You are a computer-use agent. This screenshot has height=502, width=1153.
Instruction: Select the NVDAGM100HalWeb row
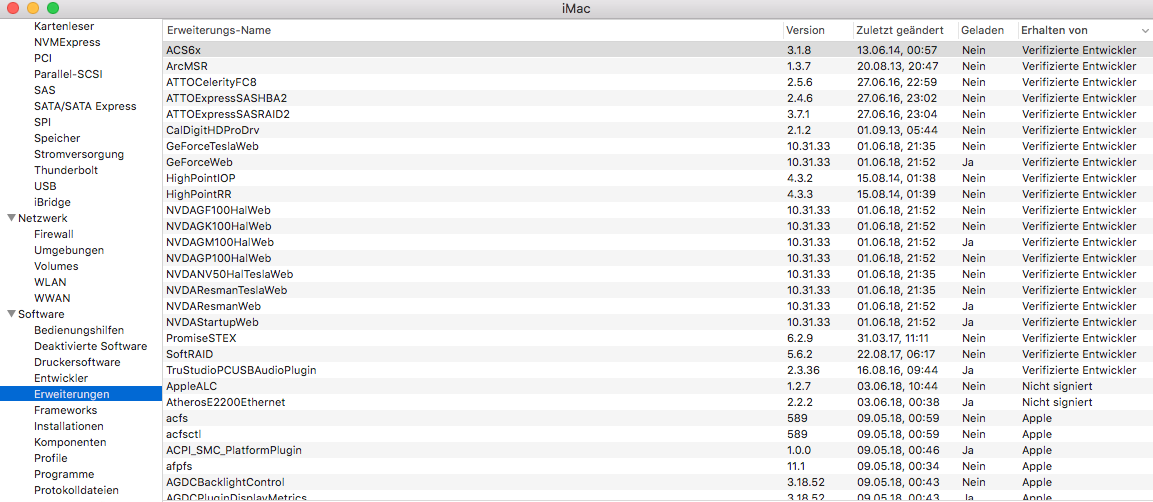[x=657, y=243]
